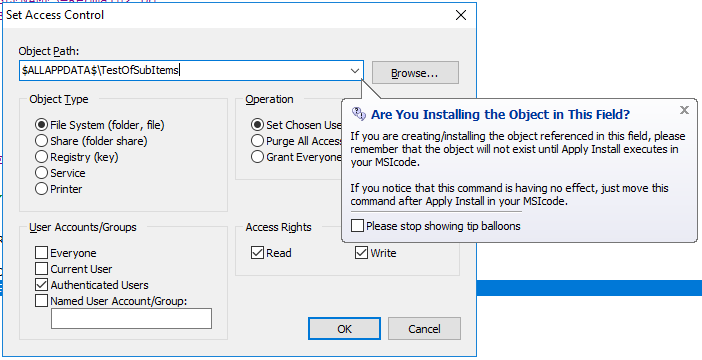Close the Set Access Control dialog
Viewport: 702px width, 360px height.
(x=461, y=15)
